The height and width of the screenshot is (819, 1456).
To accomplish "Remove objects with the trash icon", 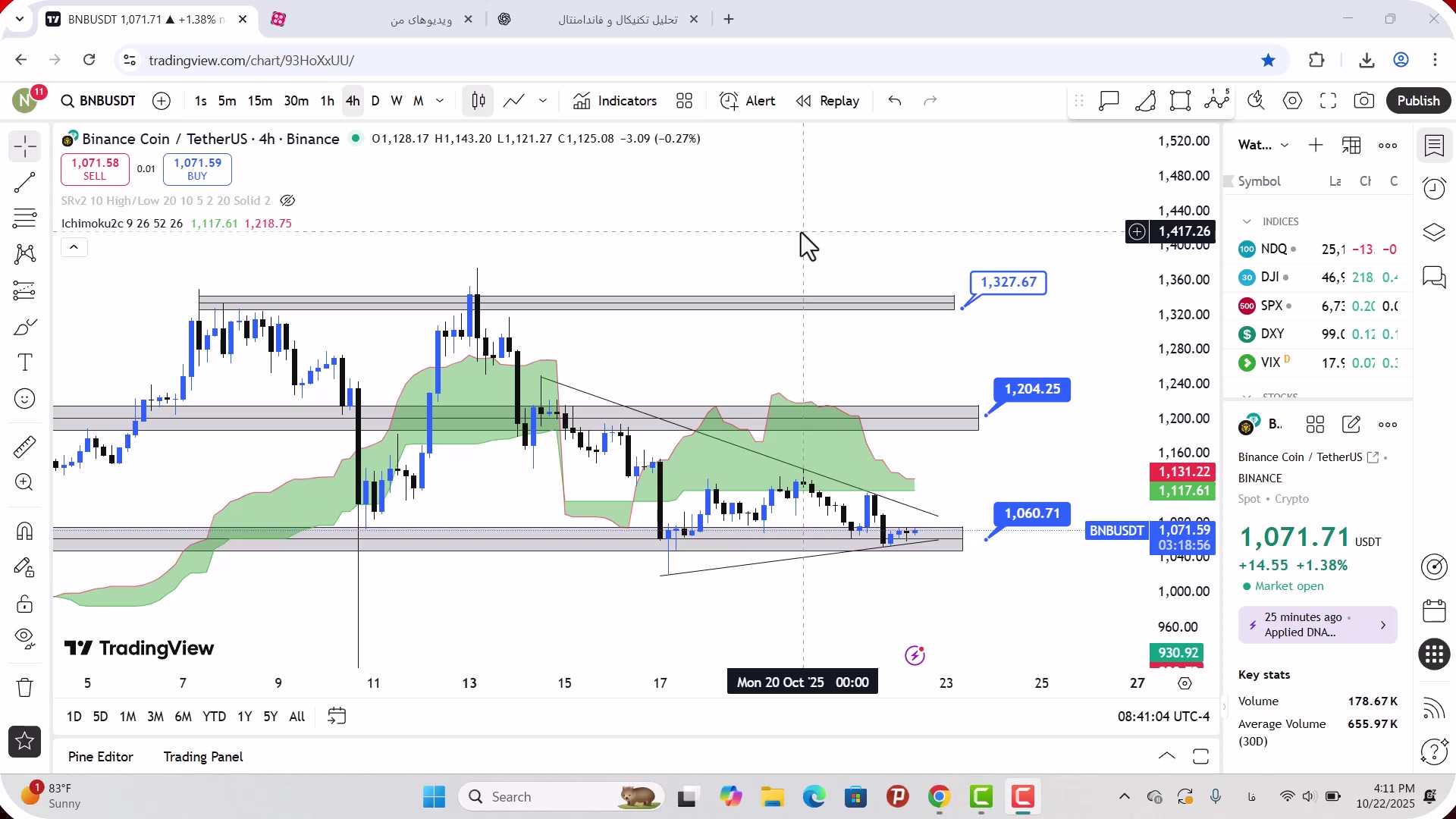I will coord(24,687).
